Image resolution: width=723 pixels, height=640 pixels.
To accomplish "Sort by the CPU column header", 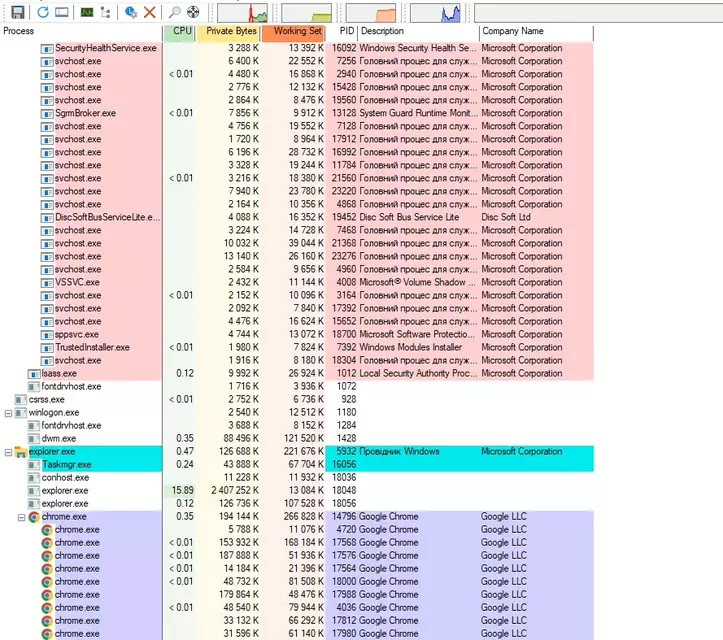I will click(179, 31).
